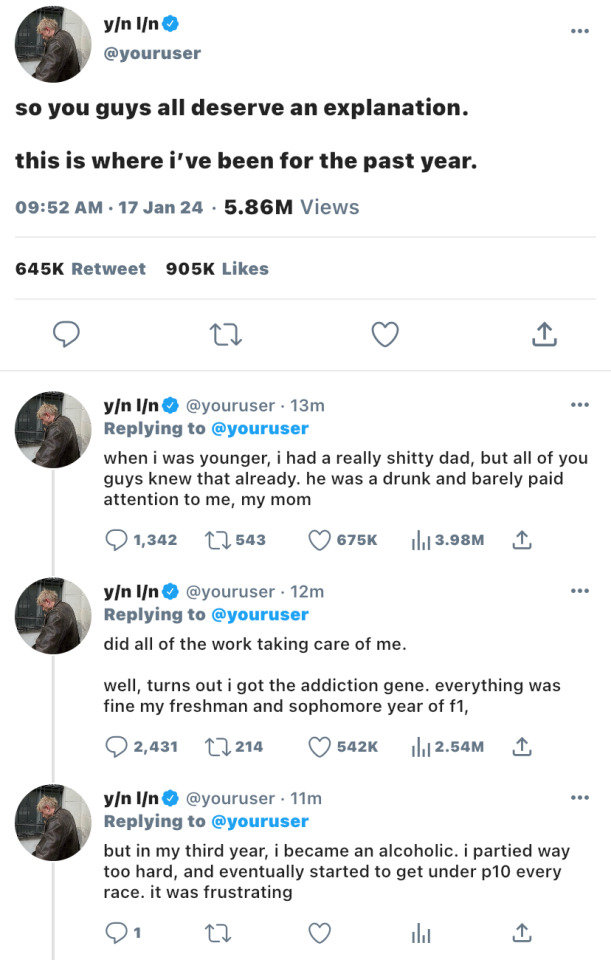Open more options on main tweet

click(x=580, y=32)
